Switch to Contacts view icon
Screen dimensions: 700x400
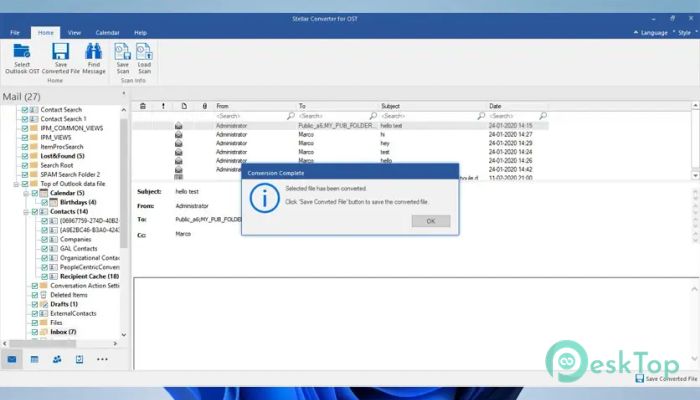point(57,359)
